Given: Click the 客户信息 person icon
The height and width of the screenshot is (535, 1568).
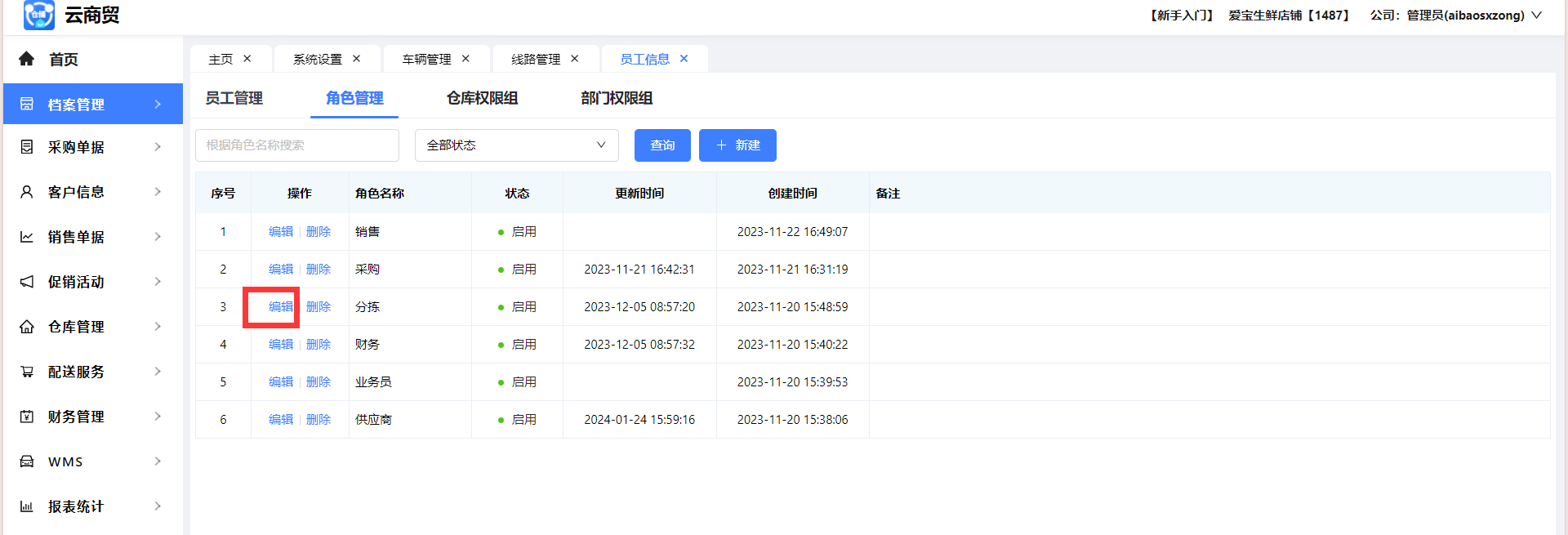Looking at the screenshot, I should pyautogui.click(x=27, y=192).
